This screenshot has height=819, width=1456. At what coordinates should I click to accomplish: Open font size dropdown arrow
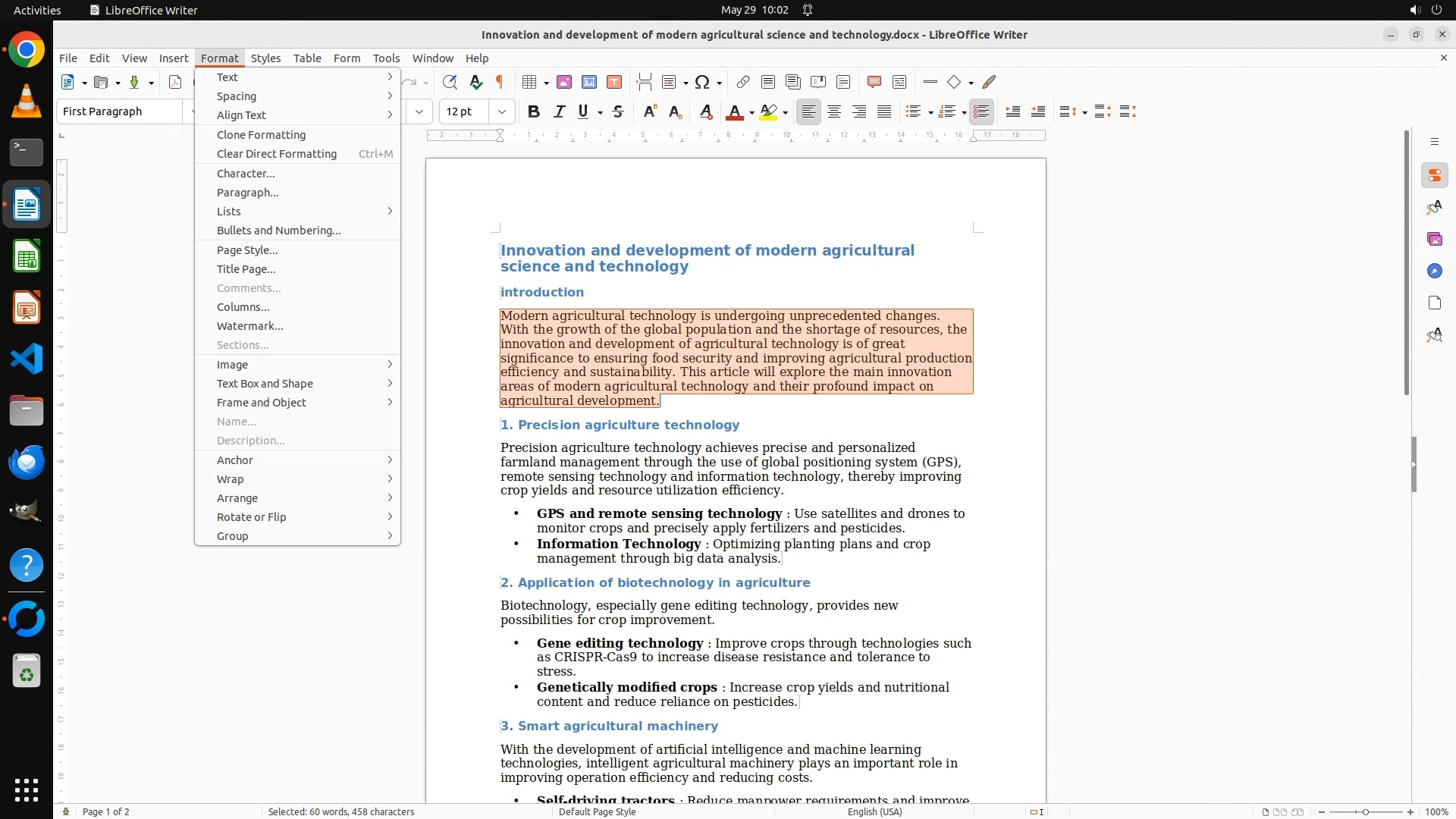click(x=501, y=111)
